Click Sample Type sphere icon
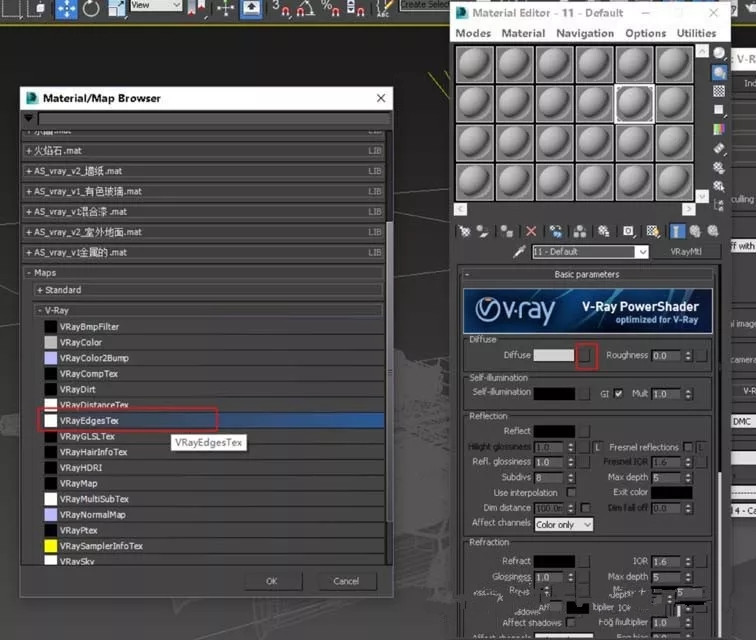This screenshot has width=756, height=640. pos(719,53)
